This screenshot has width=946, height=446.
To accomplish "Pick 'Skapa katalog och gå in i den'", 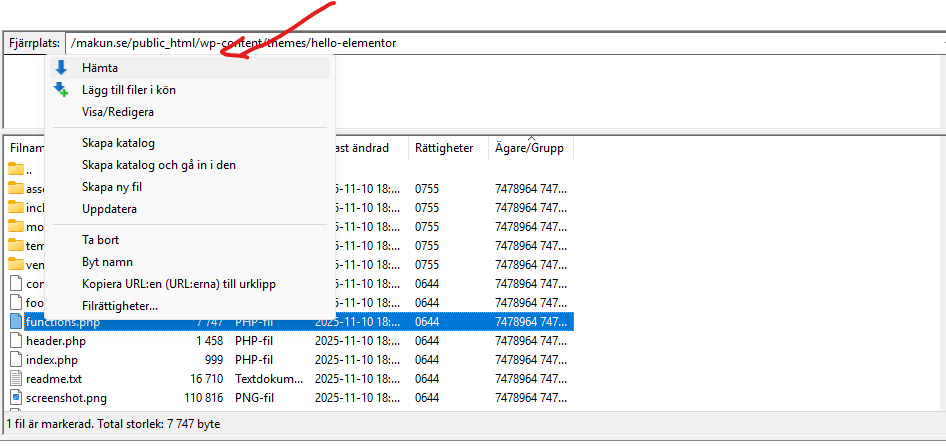I will (158, 165).
